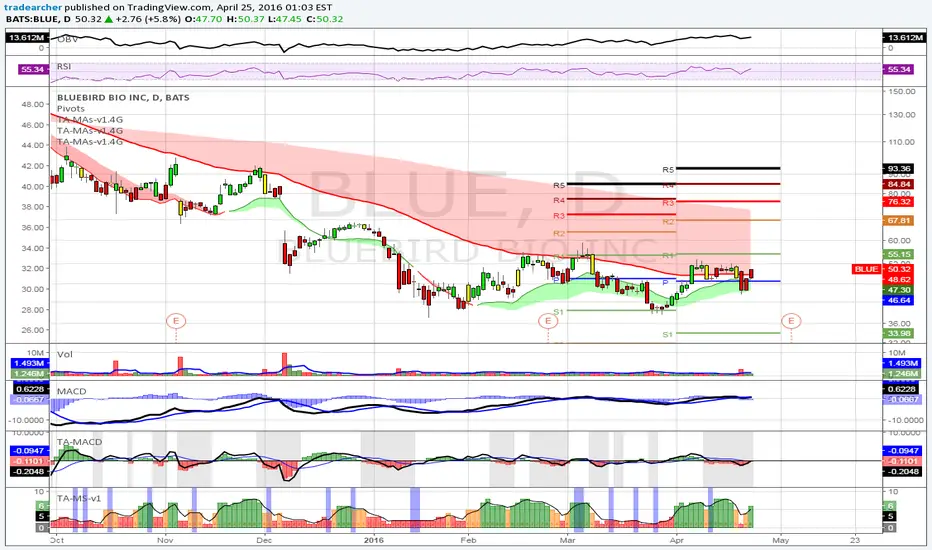Screen dimensions: 932x550
Task: Select the RSI indicator label
Action: [x=64, y=67]
